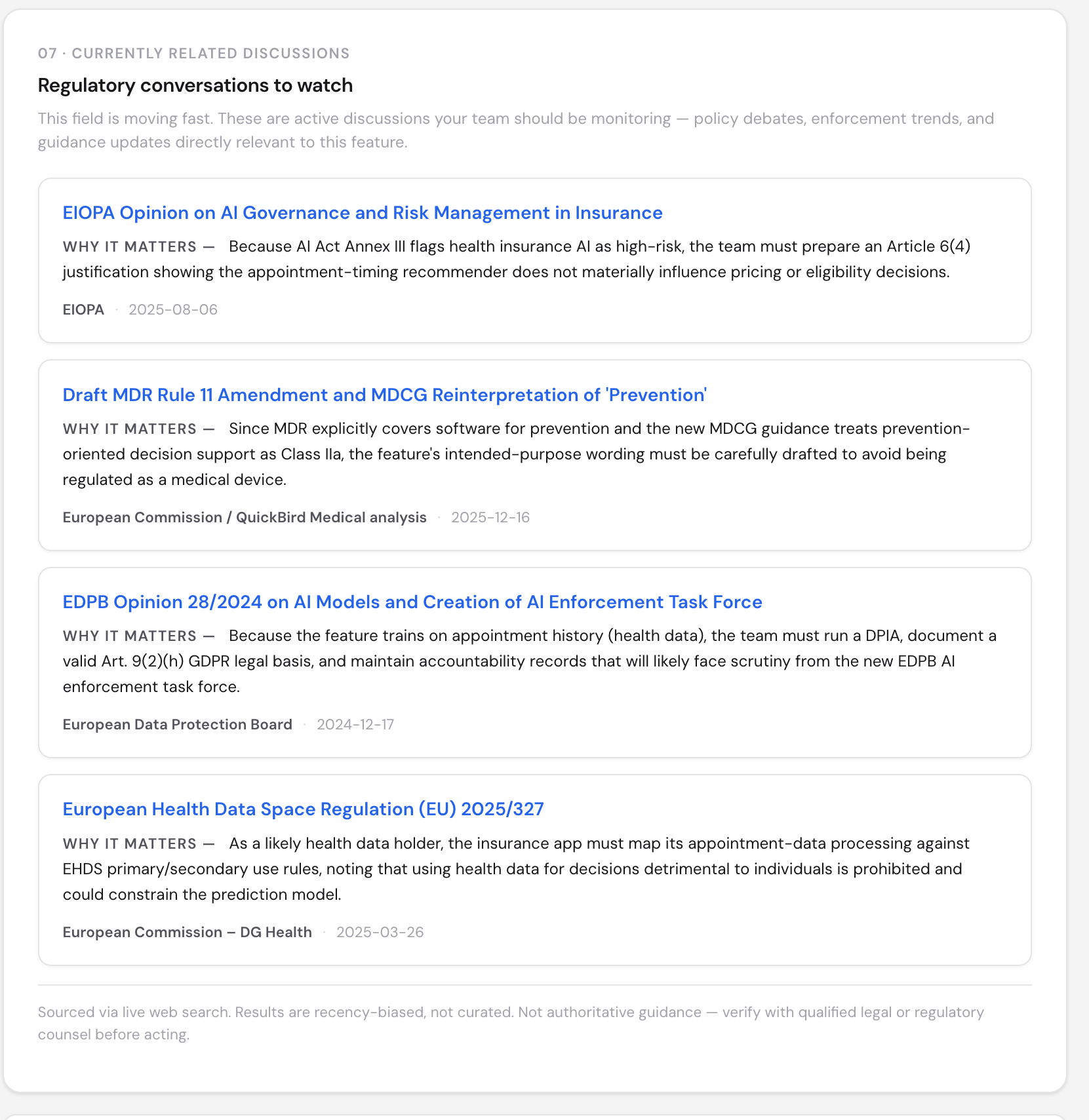Click the Article 6(4) justification paragraph
This screenshot has width=1089, height=1120.
tap(517, 260)
